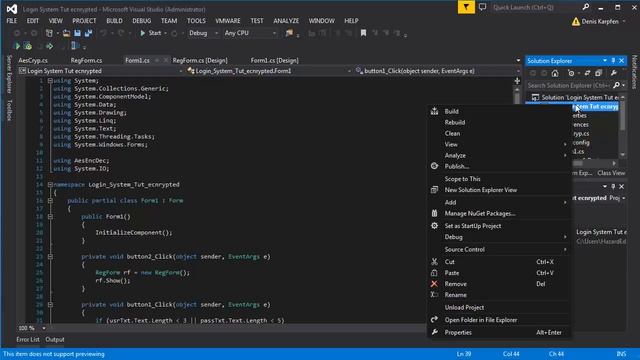The height and width of the screenshot is (360, 640).
Task: Open the PROJECT menu
Action: (x=84, y=21)
